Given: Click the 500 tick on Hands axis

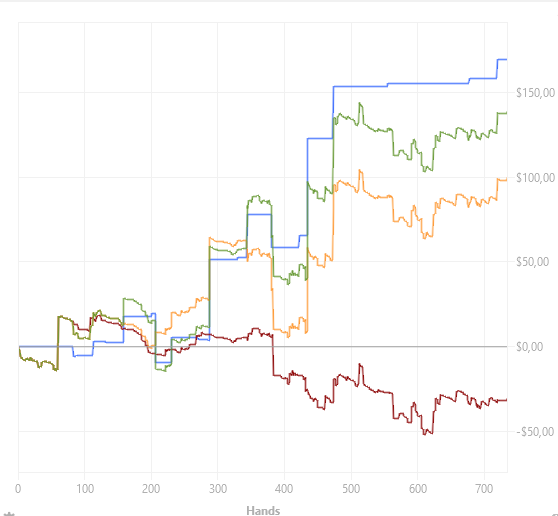Looking at the screenshot, I should [351, 489].
